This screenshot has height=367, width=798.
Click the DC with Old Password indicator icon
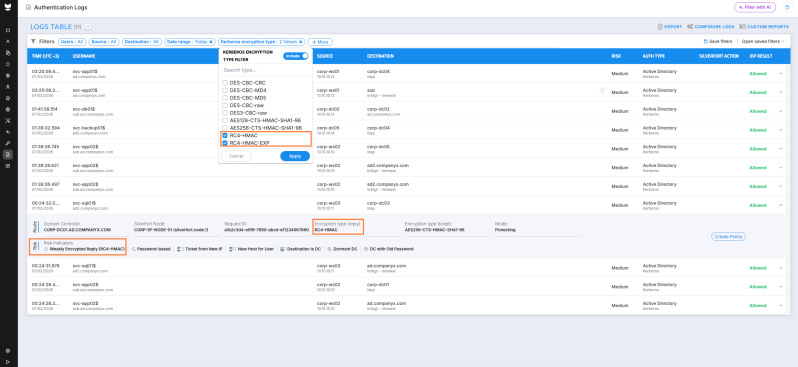[x=365, y=249]
